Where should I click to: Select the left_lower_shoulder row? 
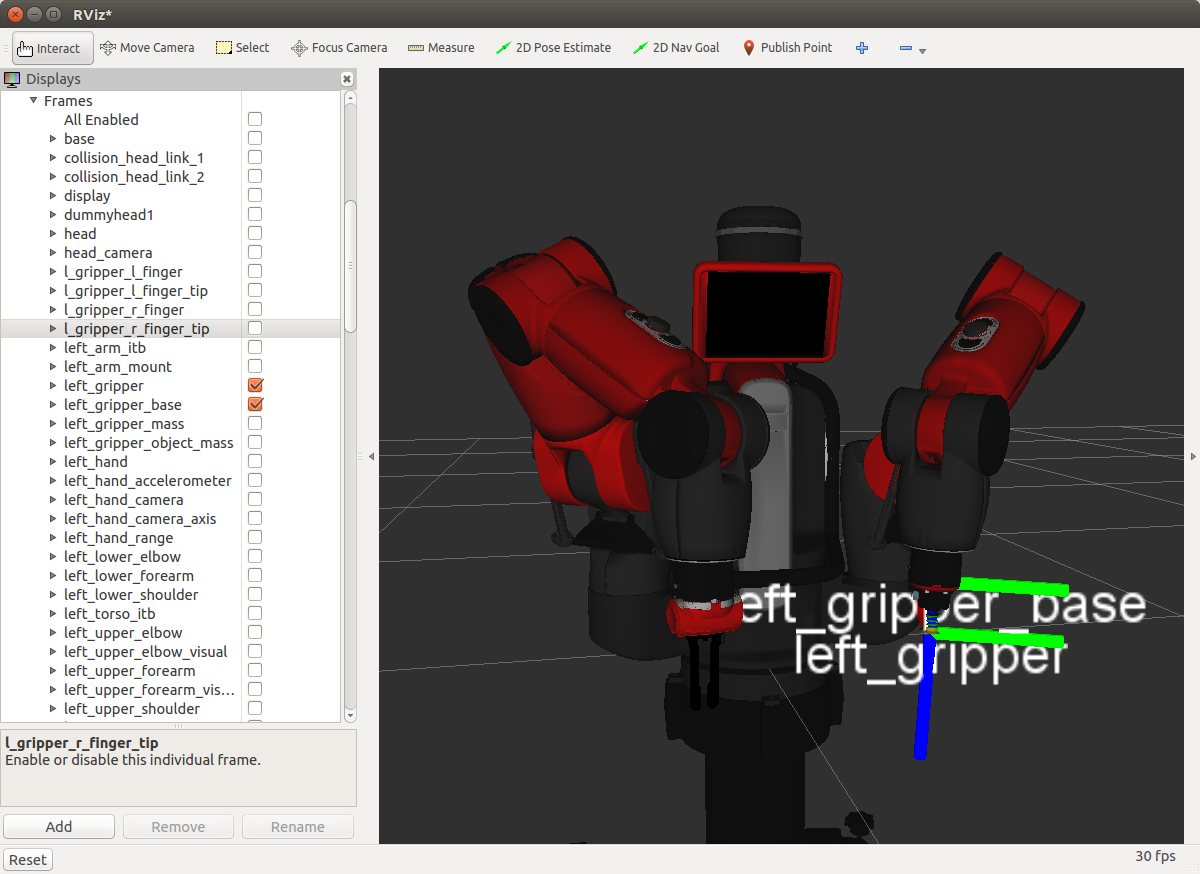pos(170,594)
